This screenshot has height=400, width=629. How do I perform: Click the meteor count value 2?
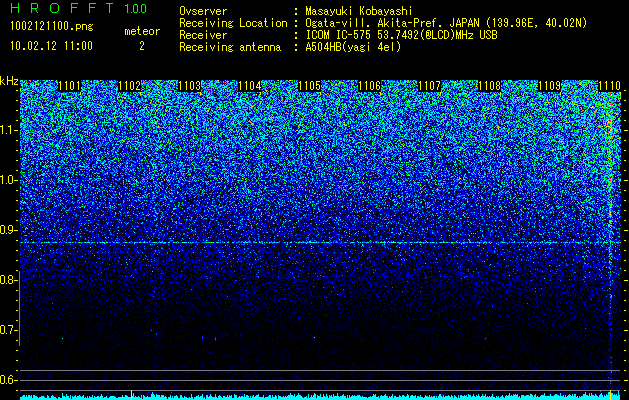[142, 46]
